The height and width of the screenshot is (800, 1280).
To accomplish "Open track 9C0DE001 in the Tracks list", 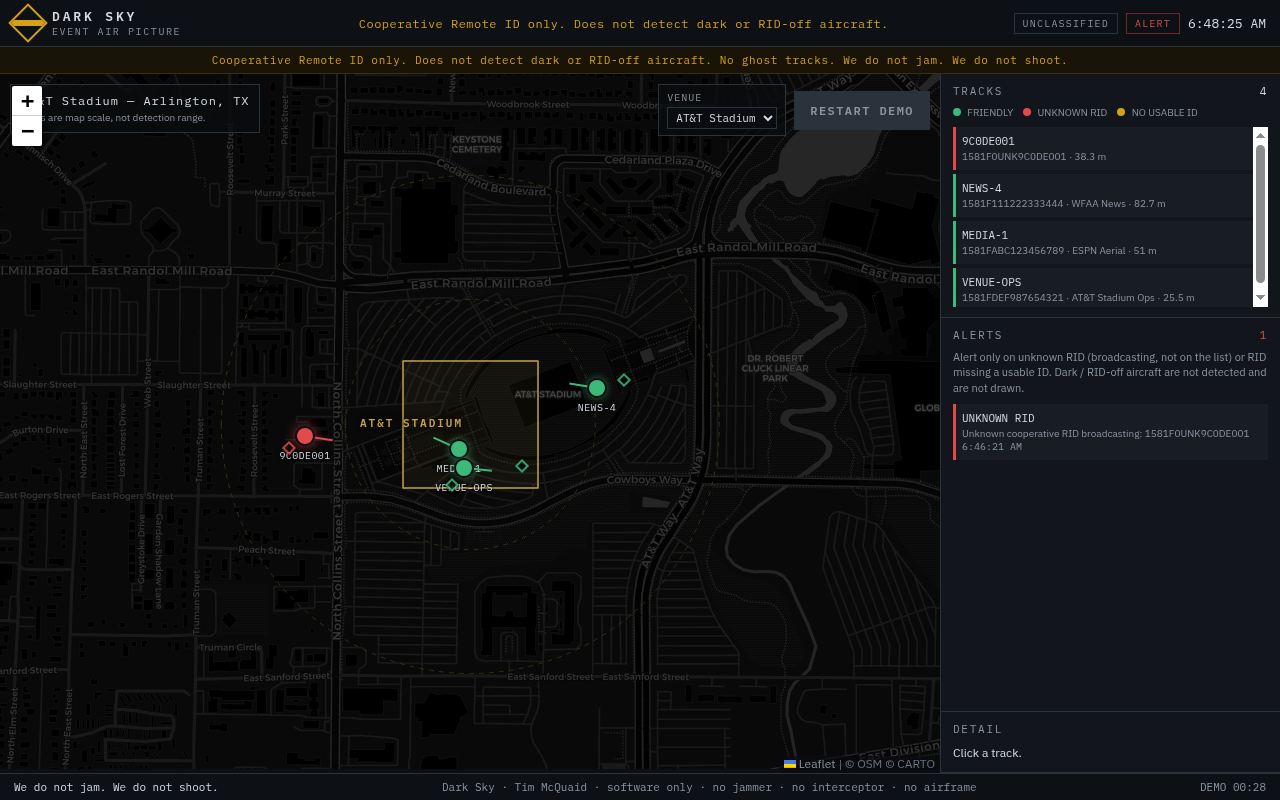I will [x=1102, y=148].
